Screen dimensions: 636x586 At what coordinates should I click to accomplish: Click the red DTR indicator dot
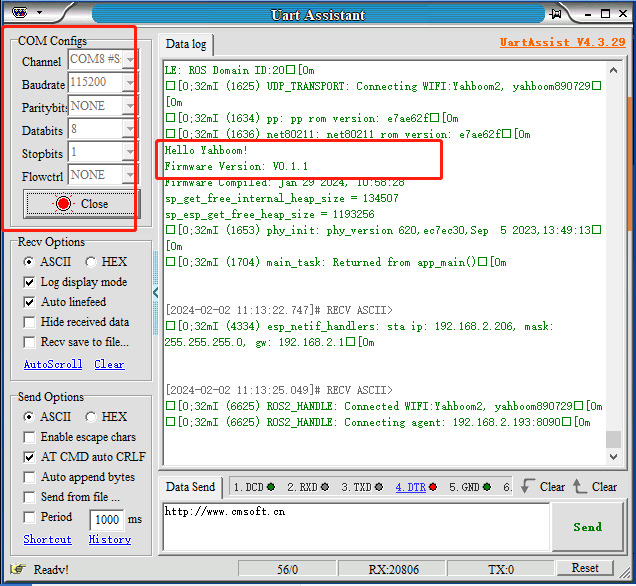pyautogui.click(x=433, y=487)
